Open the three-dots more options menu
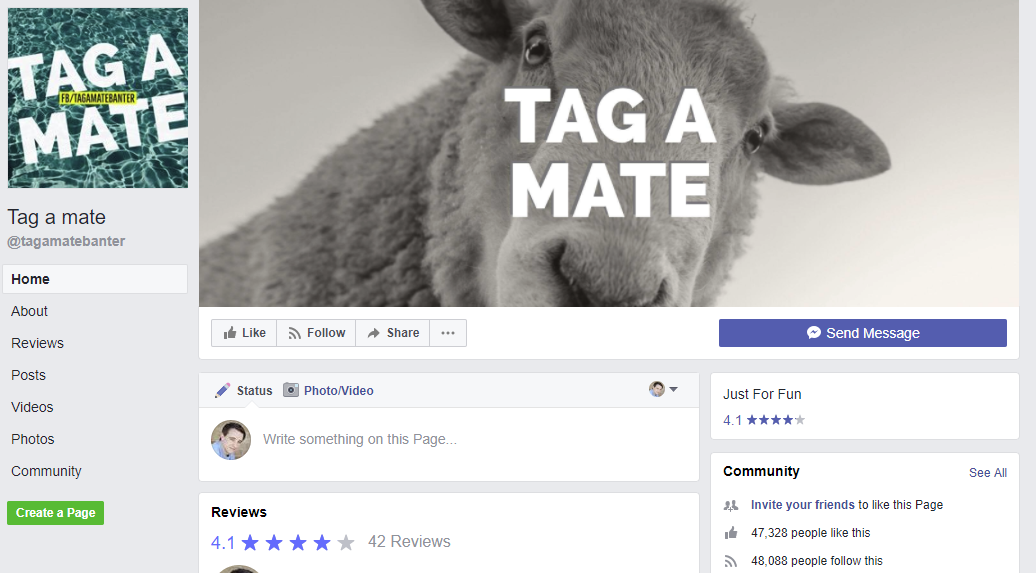This screenshot has height=573, width=1036. tap(448, 333)
